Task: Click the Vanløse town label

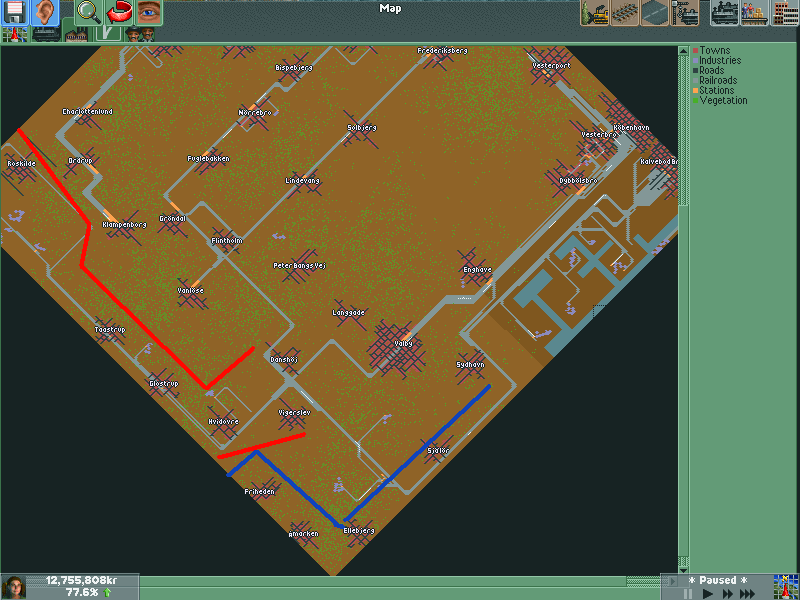Action: (190, 290)
